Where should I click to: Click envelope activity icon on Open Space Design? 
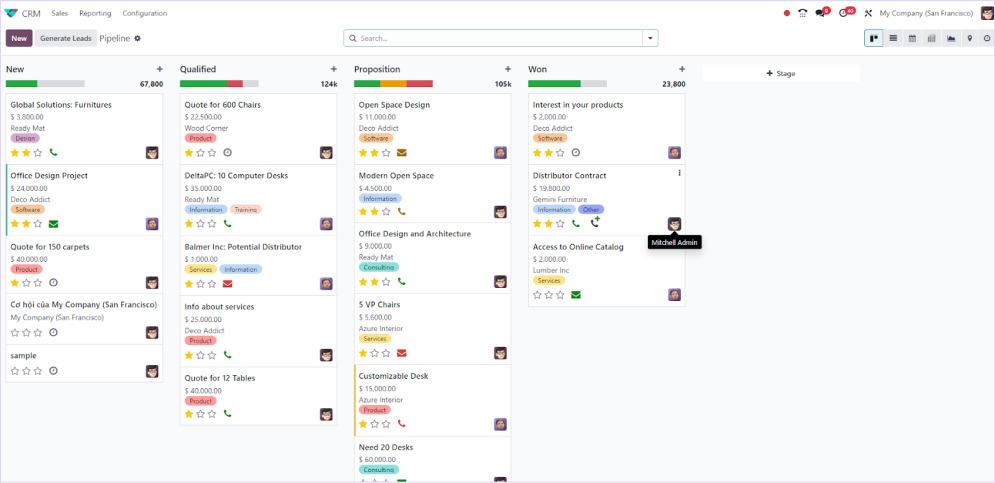[x=402, y=152]
